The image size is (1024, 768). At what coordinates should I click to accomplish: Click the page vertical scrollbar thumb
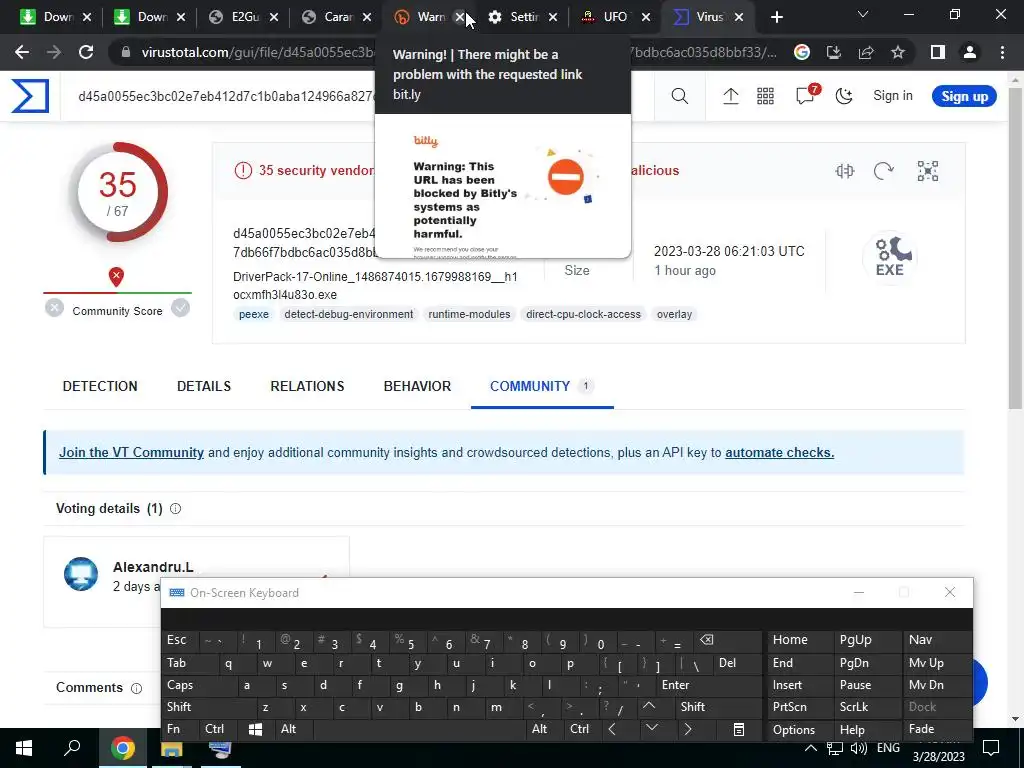coord(1015,246)
